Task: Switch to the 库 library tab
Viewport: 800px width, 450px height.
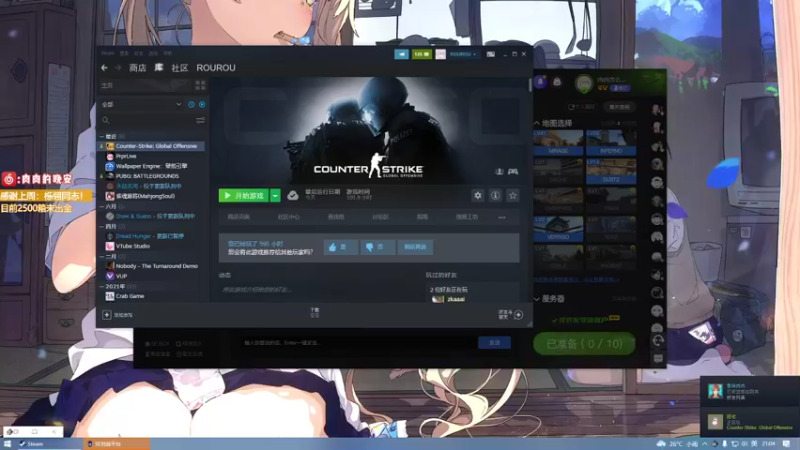Action: point(159,68)
